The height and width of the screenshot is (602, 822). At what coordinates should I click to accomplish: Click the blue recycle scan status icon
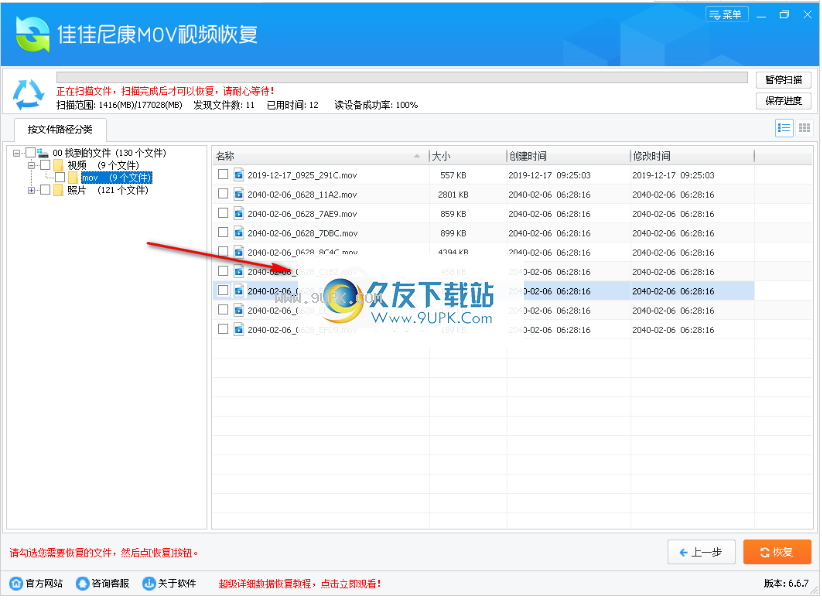pos(28,94)
